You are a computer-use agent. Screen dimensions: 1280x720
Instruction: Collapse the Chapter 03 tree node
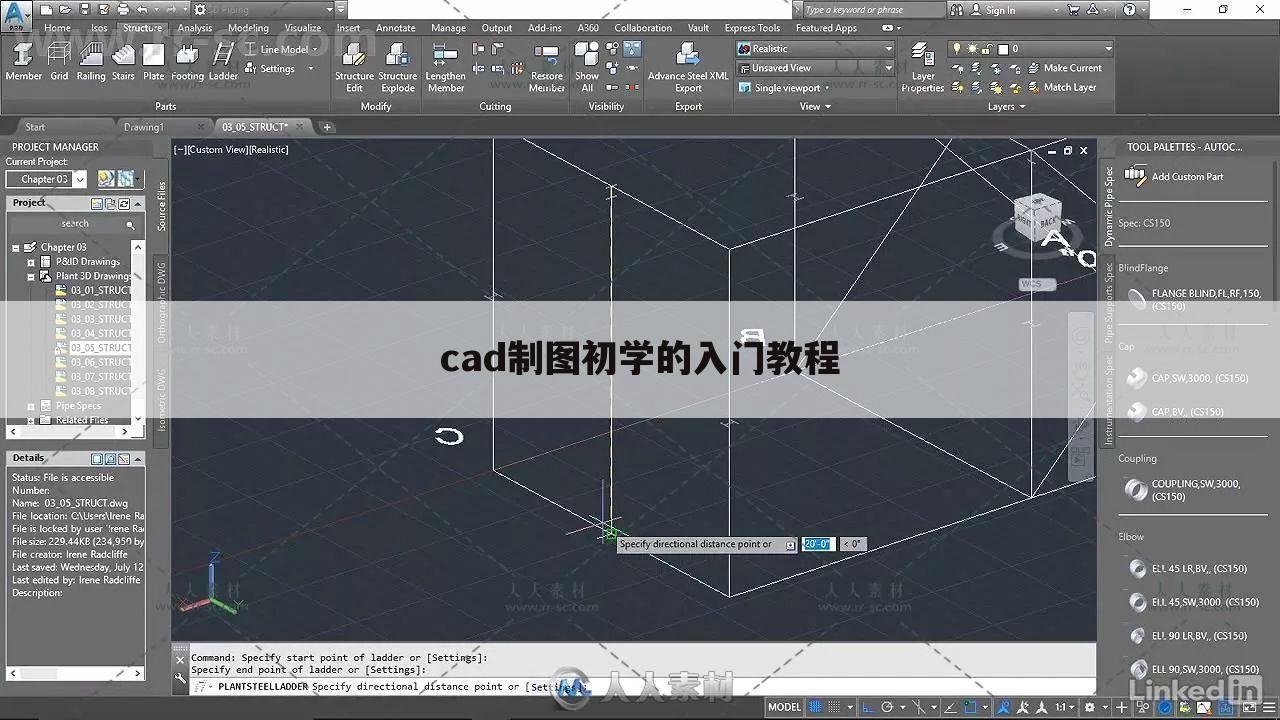coord(16,247)
